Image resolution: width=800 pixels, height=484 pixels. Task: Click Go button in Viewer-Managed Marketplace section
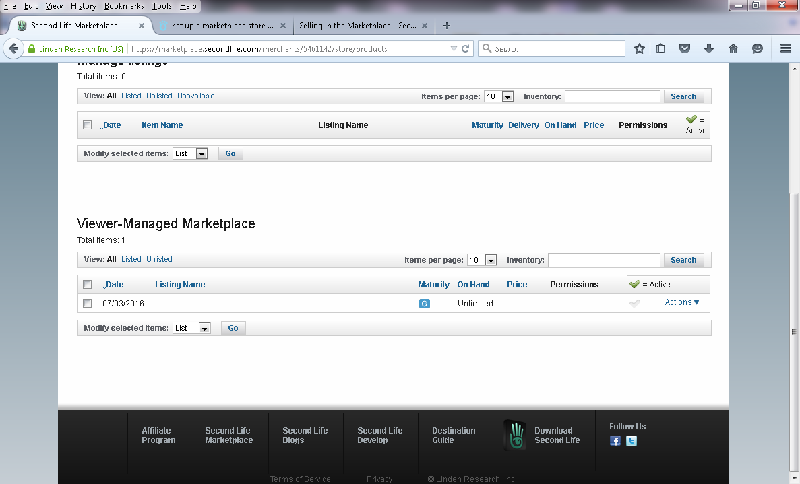pyautogui.click(x=233, y=328)
